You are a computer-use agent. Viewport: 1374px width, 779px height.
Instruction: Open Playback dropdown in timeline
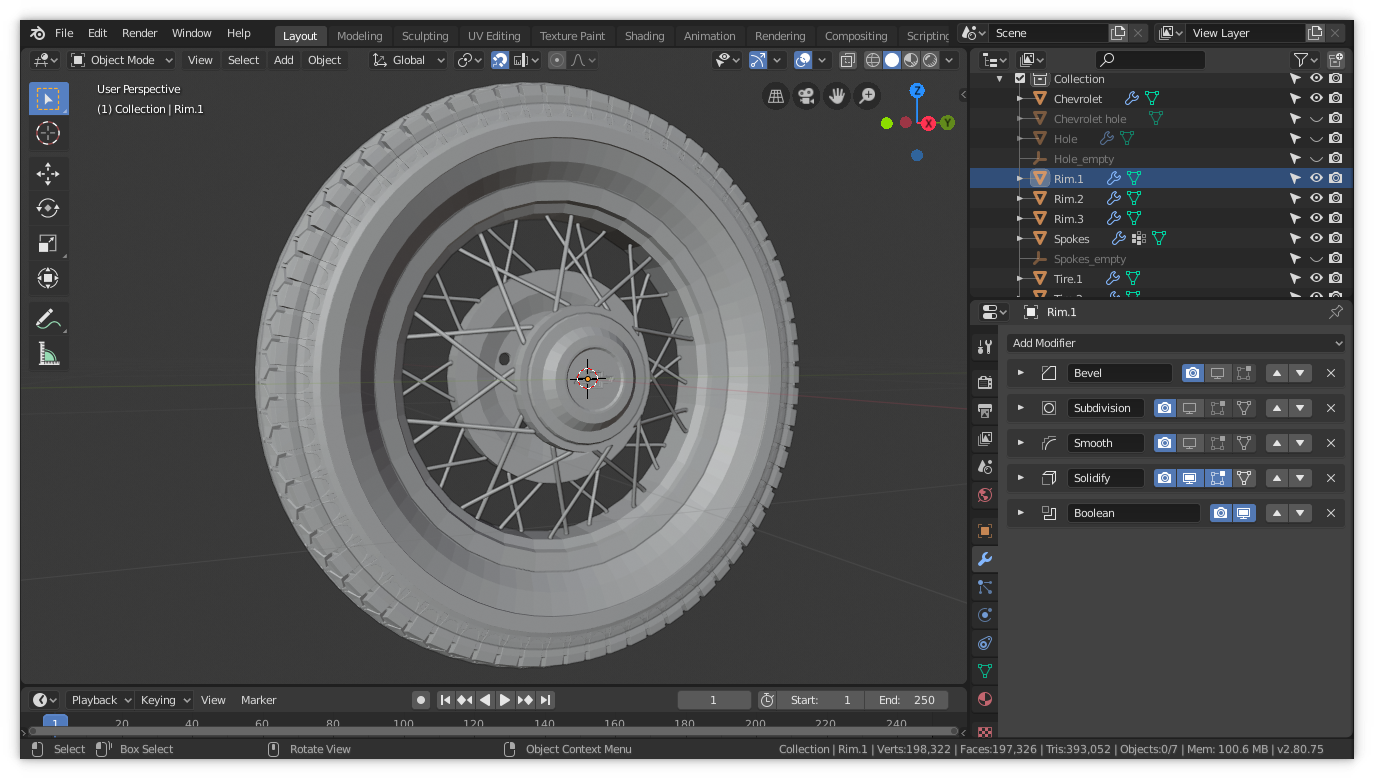[101, 700]
